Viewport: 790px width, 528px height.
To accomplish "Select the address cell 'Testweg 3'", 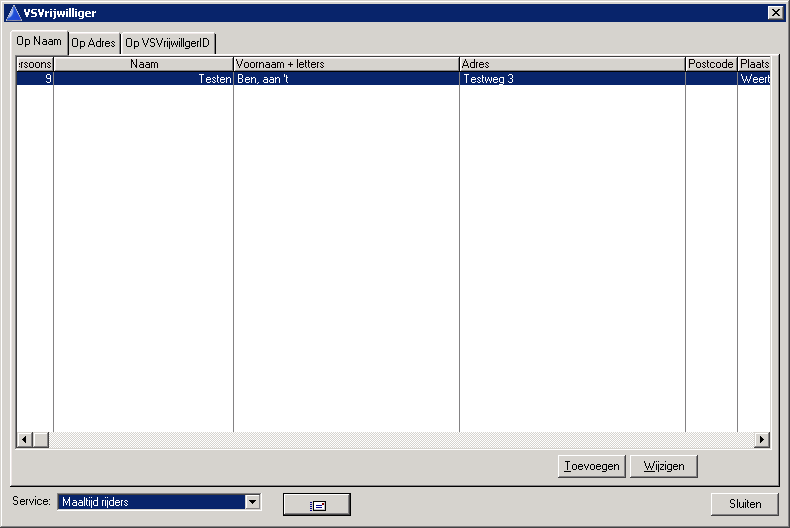I will [572, 79].
